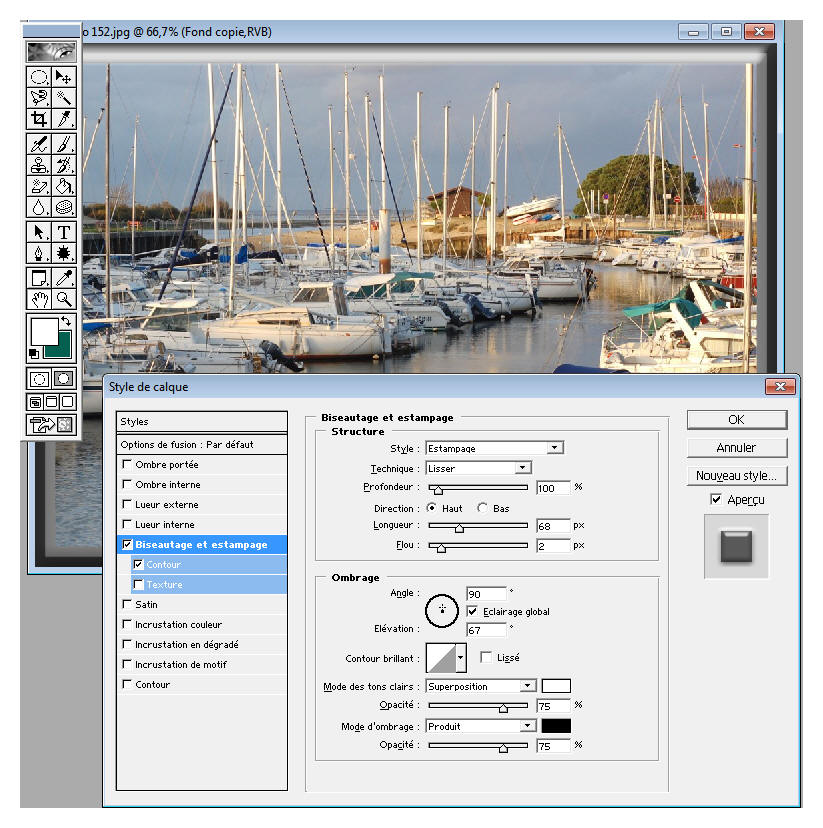
Task: Click the Profondeur slider track
Action: click(x=478, y=487)
